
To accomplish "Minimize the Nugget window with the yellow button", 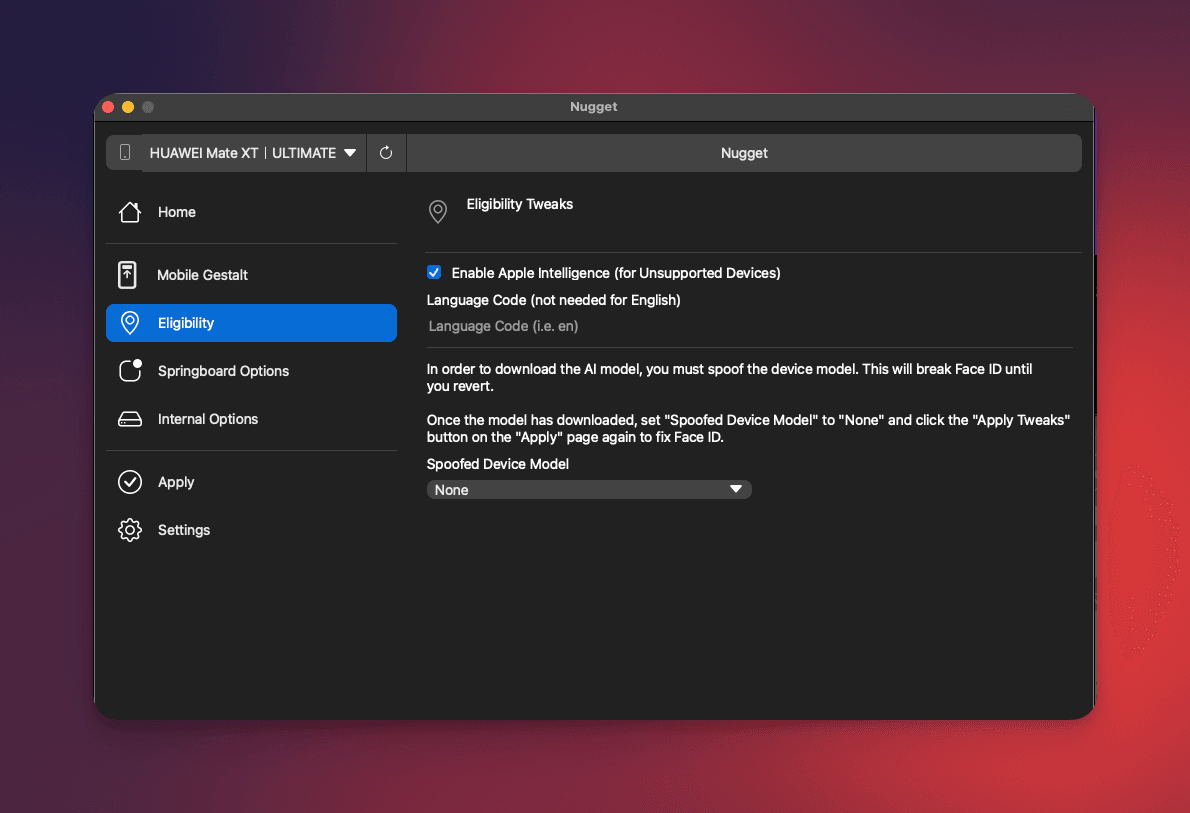I will pyautogui.click(x=128, y=107).
